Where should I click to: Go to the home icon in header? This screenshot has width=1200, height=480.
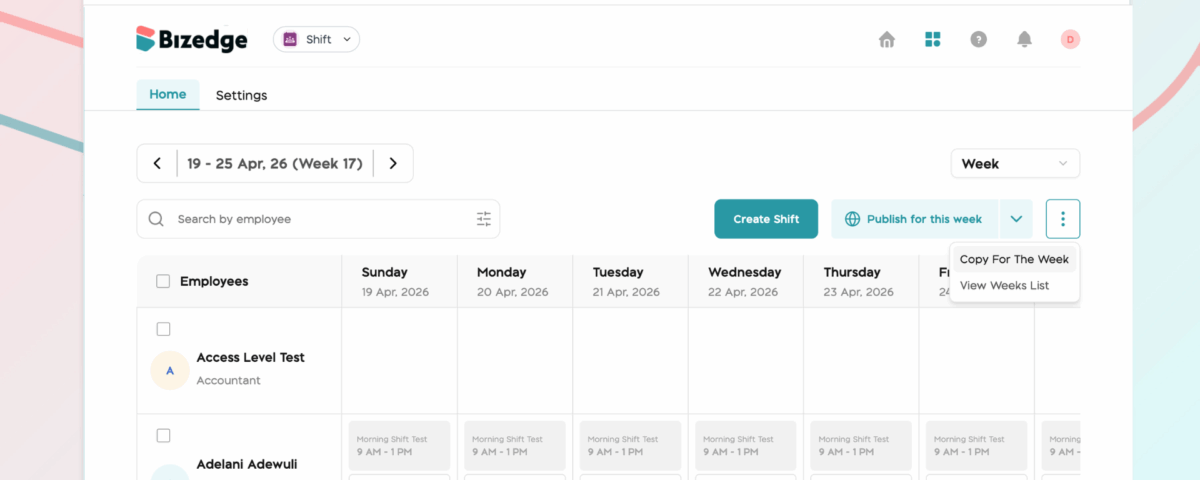click(886, 39)
